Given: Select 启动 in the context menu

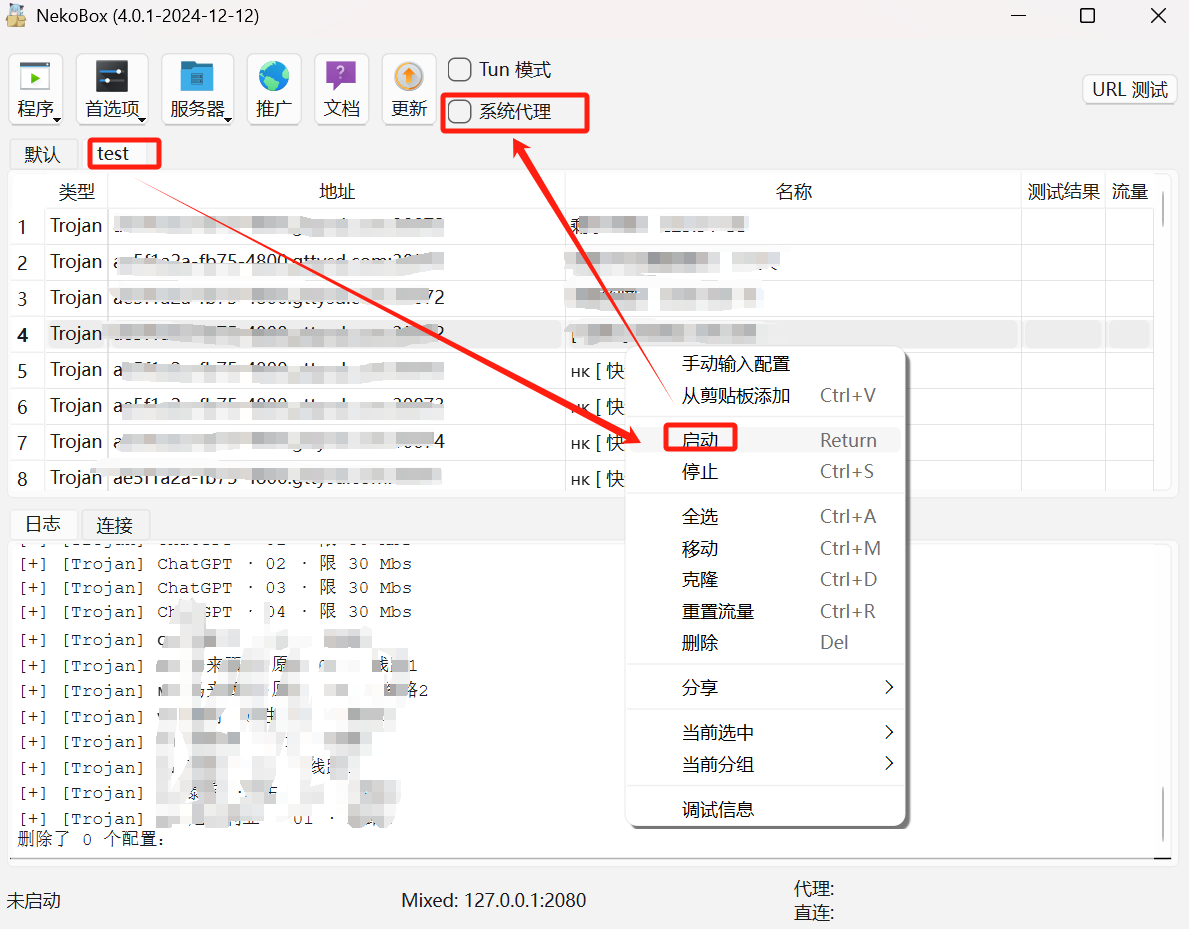Looking at the screenshot, I should click(x=700, y=440).
